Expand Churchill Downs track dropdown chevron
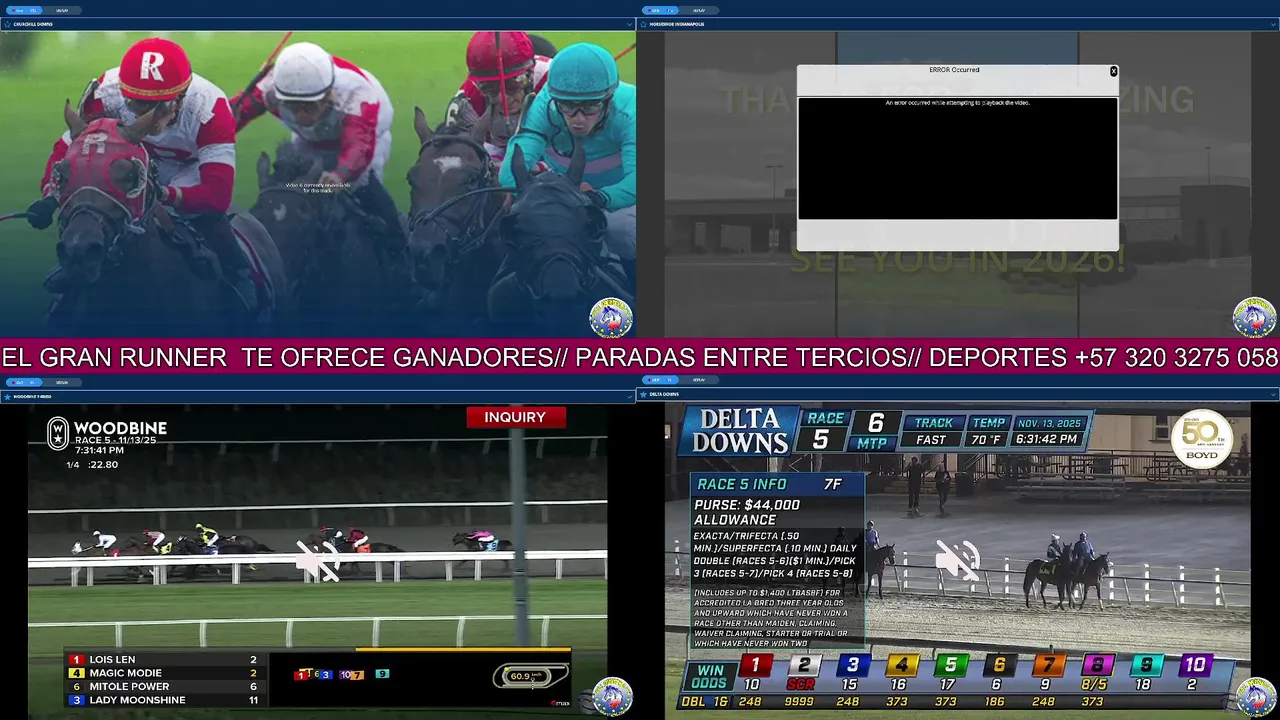 (629, 24)
